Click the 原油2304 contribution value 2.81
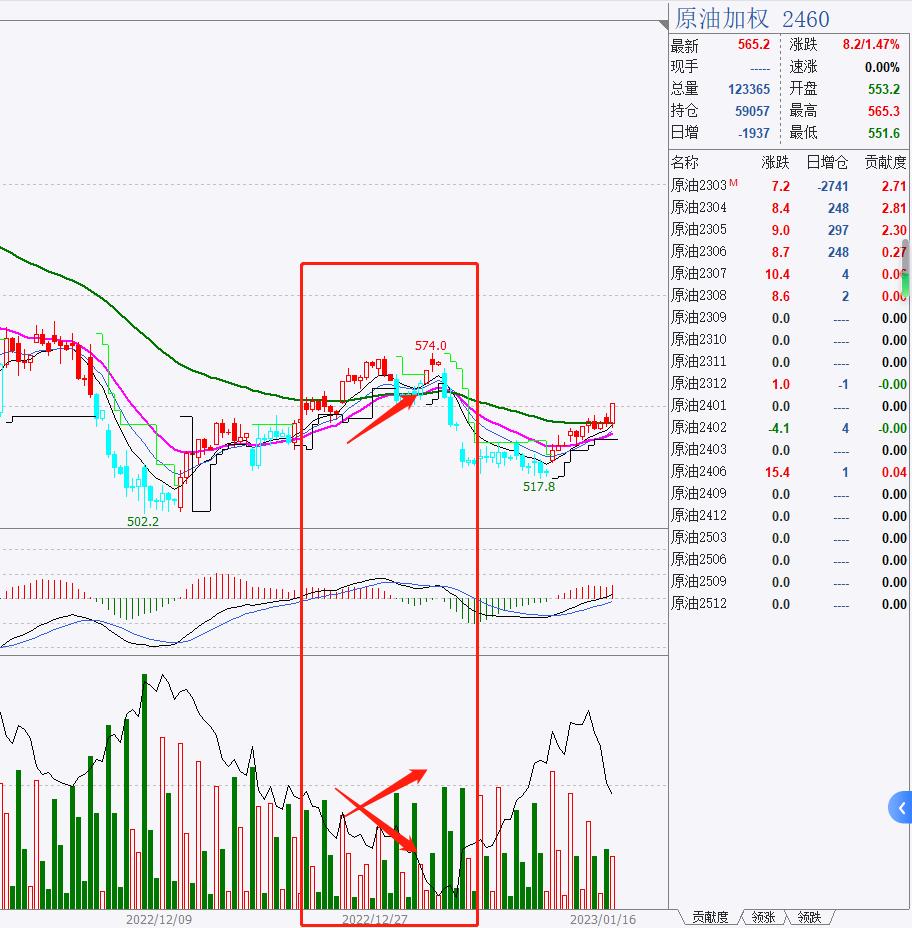Image resolution: width=912 pixels, height=928 pixels. click(x=894, y=208)
